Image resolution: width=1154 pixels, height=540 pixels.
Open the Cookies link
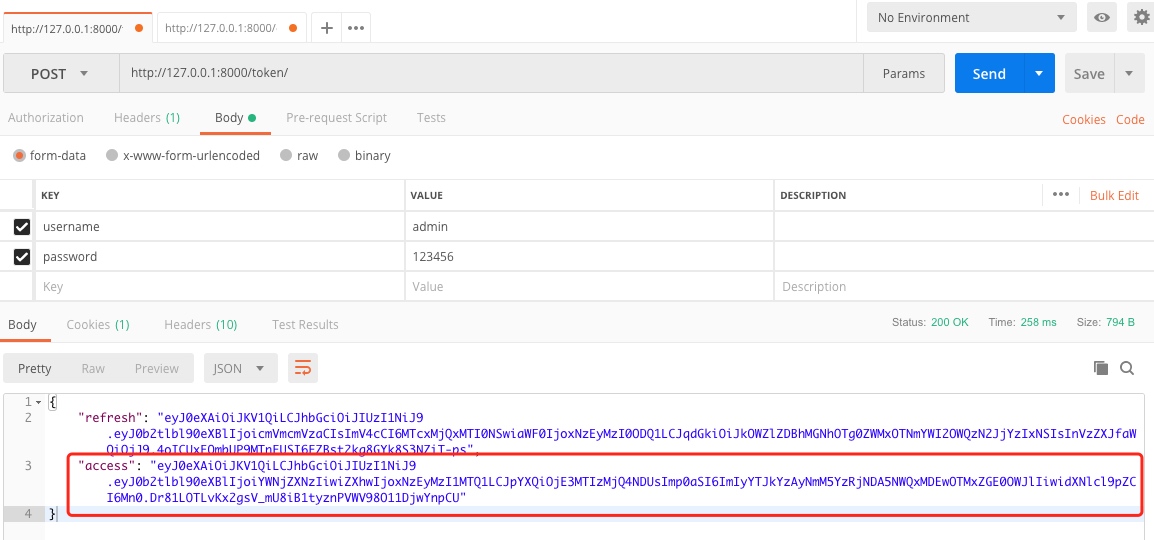click(x=1083, y=119)
